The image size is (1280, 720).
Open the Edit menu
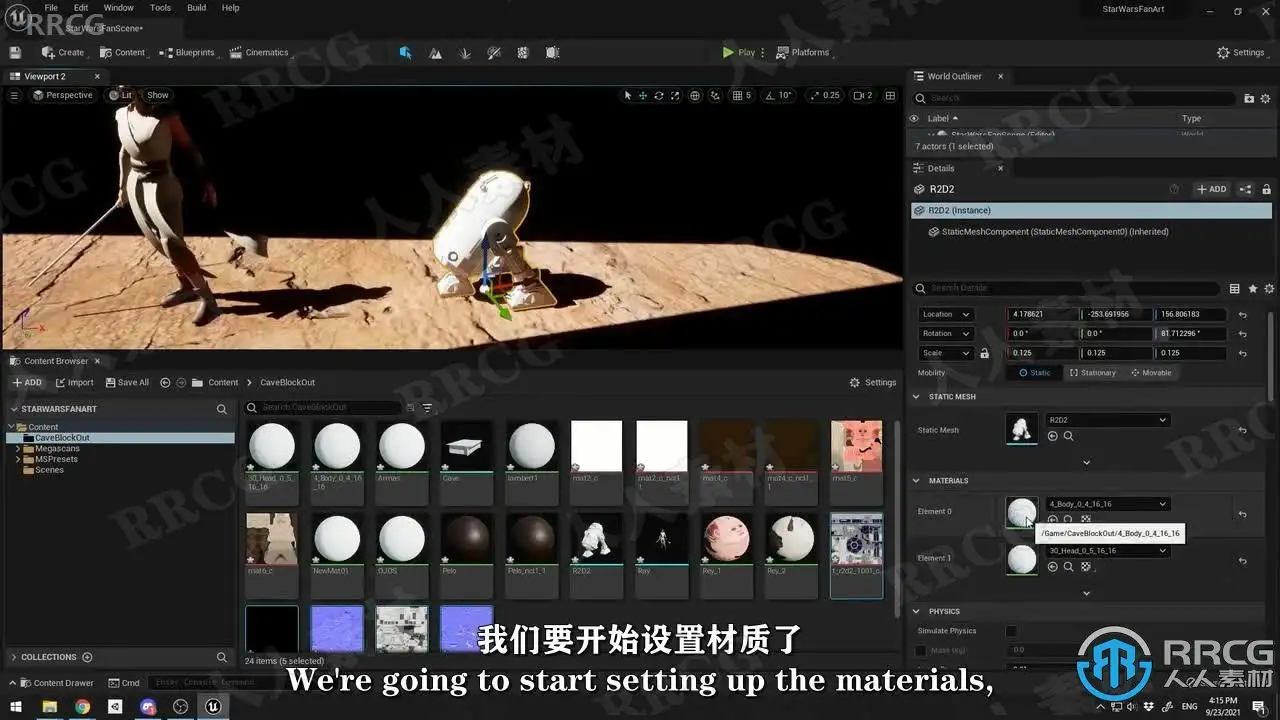pos(81,8)
